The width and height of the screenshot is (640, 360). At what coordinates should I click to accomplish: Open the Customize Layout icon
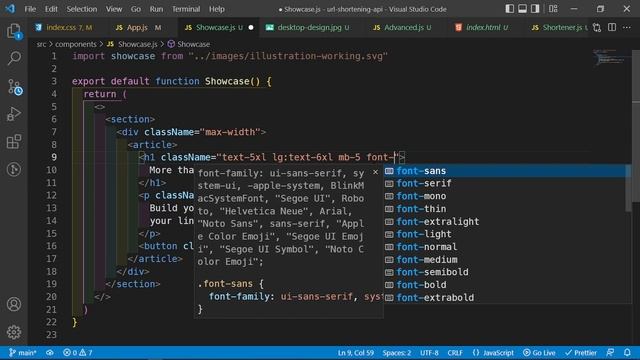tap(553, 9)
